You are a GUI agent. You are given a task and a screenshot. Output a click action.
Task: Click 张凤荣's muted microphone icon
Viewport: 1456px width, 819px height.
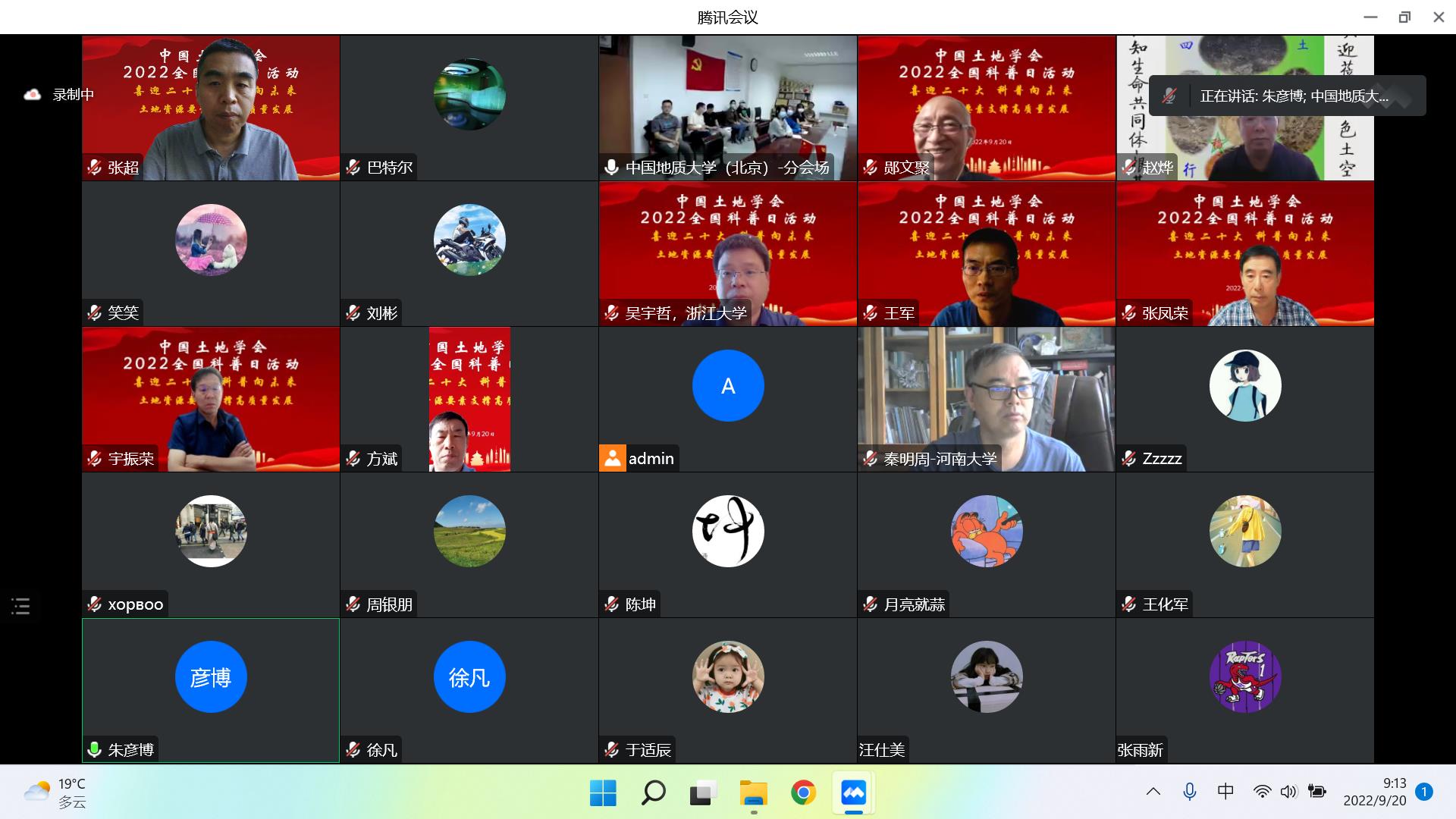(1129, 313)
